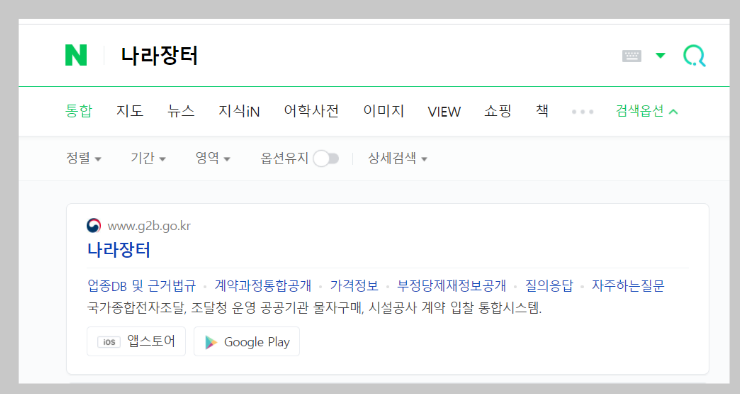740x394 pixels.
Task: Click the green Naver N logo
Action: (x=76, y=55)
